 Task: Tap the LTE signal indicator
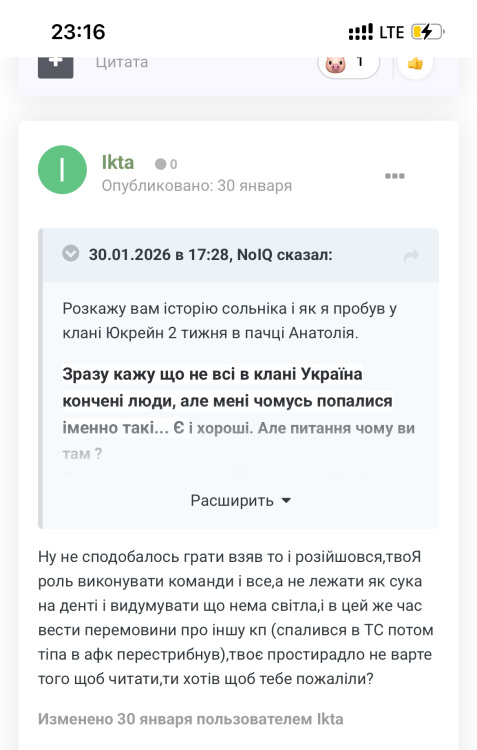click(x=391, y=32)
